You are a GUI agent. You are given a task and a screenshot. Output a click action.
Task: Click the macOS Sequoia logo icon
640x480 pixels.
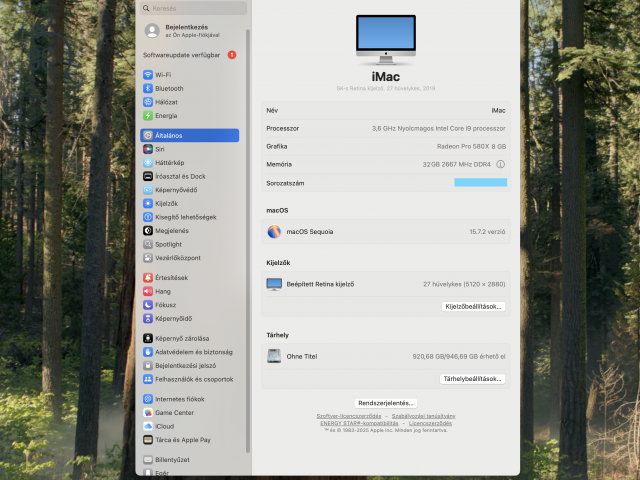tap(274, 231)
